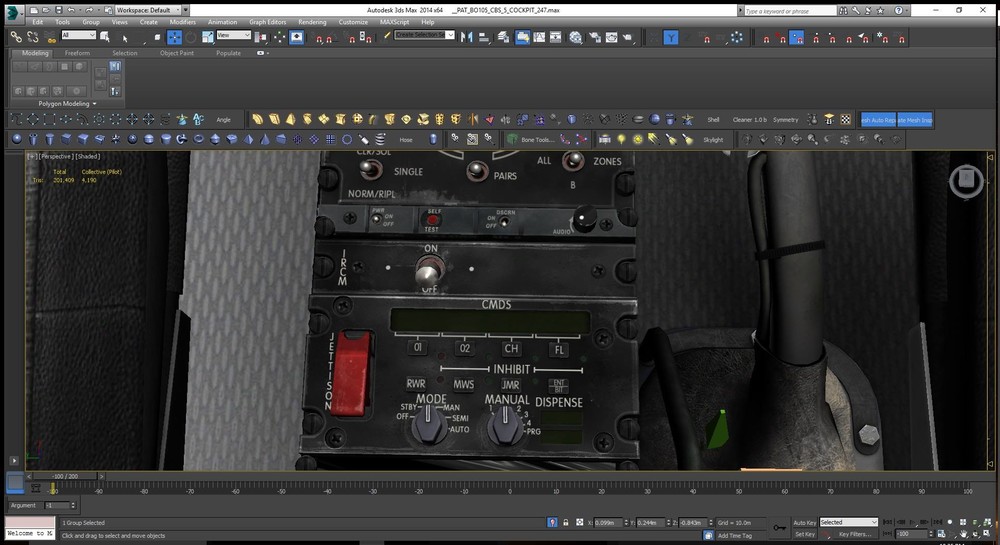The image size is (1000, 545).
Task: Expand the Polygon Modeling panel
Action: (67, 103)
